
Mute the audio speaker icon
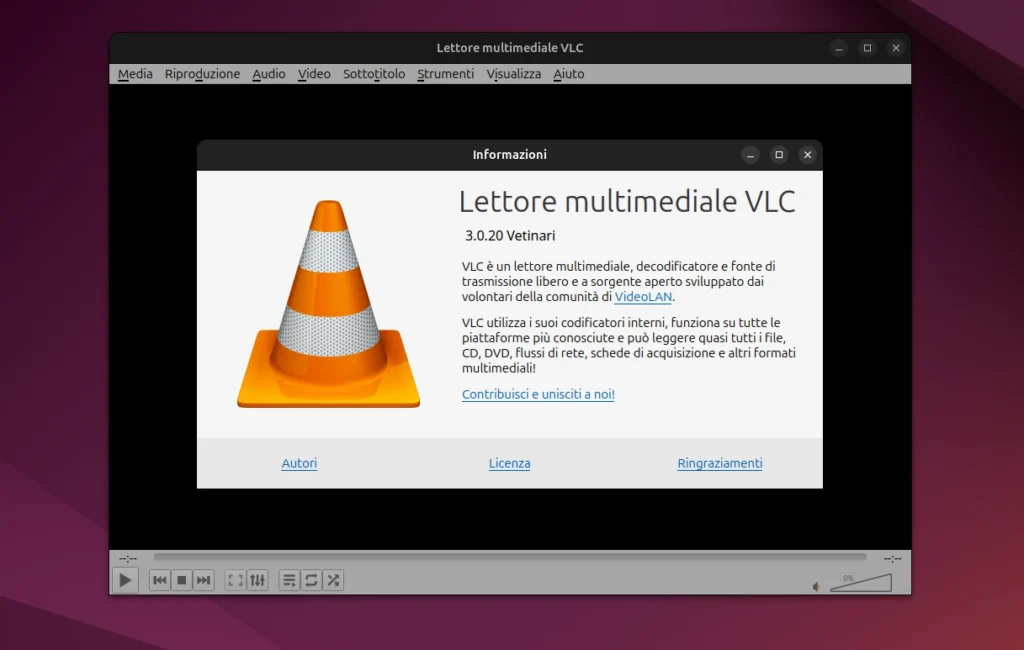[x=815, y=584]
